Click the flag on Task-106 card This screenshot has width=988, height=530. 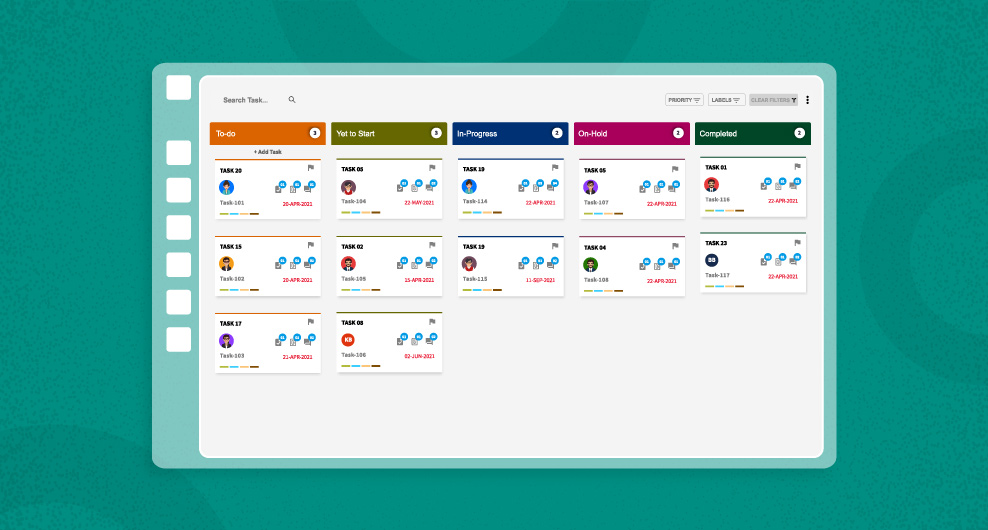click(432, 321)
